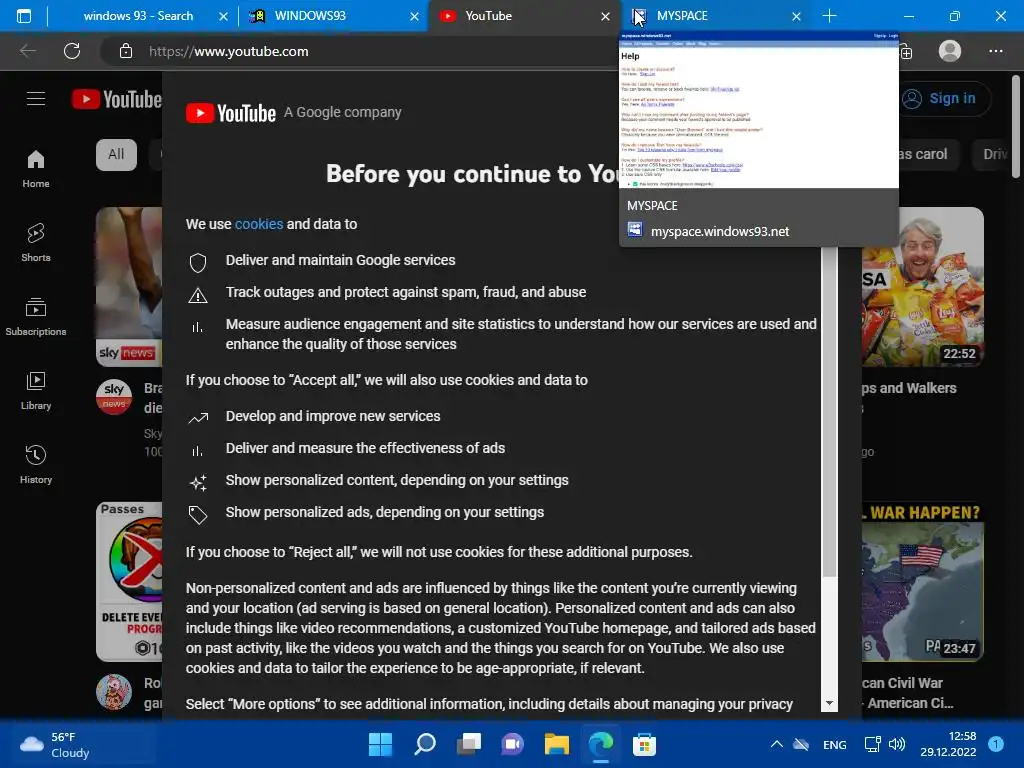This screenshot has height=768, width=1024.
Task: Open the WAR HAPPEN? video thumbnail
Action: coord(922,582)
